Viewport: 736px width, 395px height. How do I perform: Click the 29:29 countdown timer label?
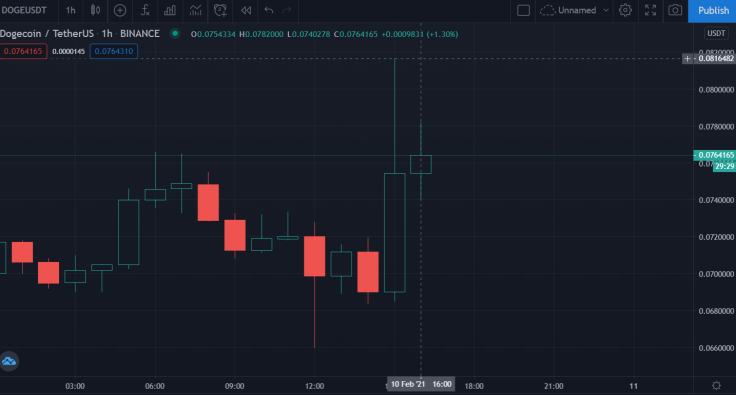point(724,166)
